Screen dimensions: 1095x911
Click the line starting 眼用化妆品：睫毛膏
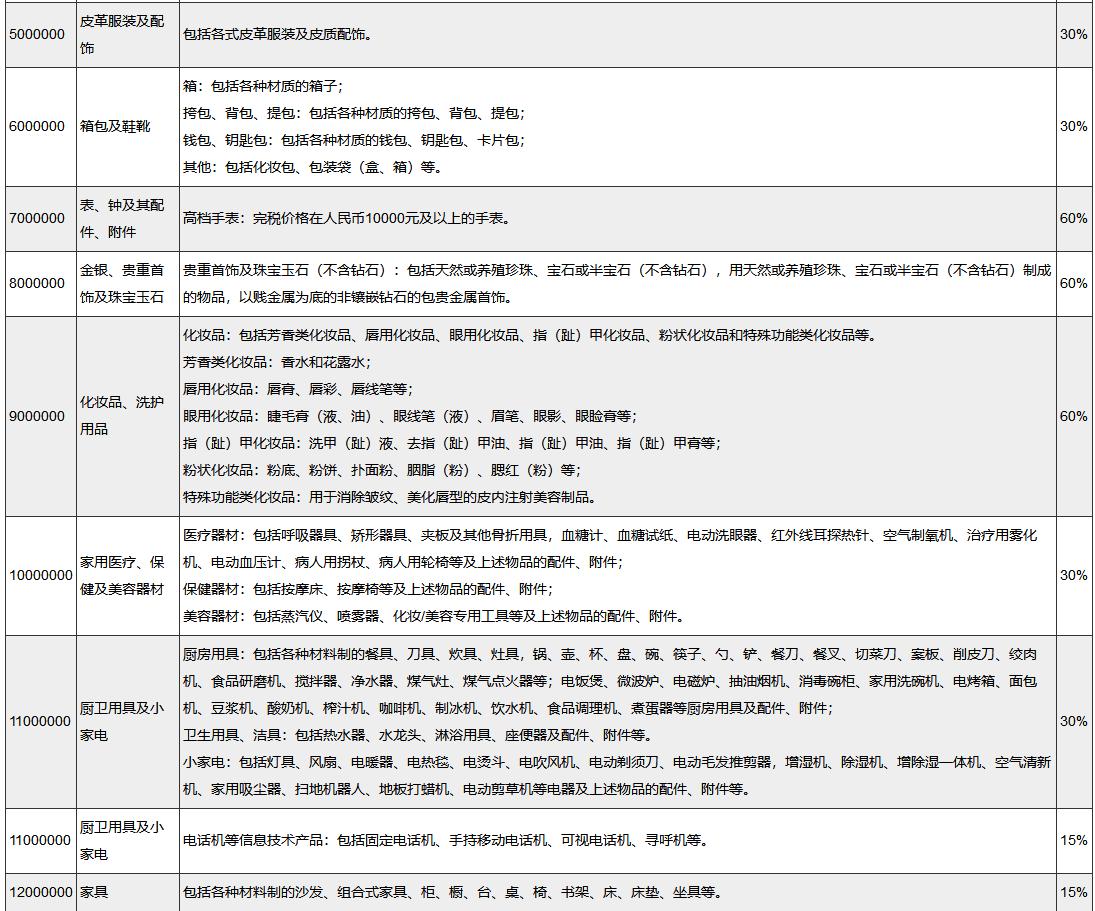tap(410, 416)
